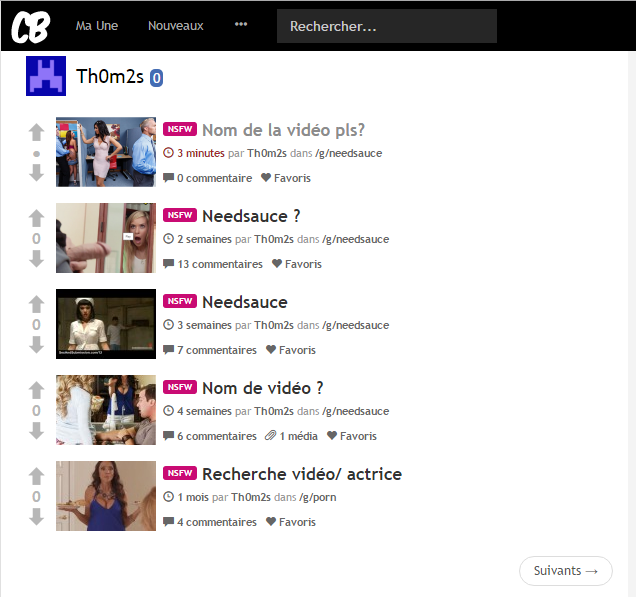
Task: Open the 'Recherche vidéo/ actrice' post title
Action: tap(301, 474)
